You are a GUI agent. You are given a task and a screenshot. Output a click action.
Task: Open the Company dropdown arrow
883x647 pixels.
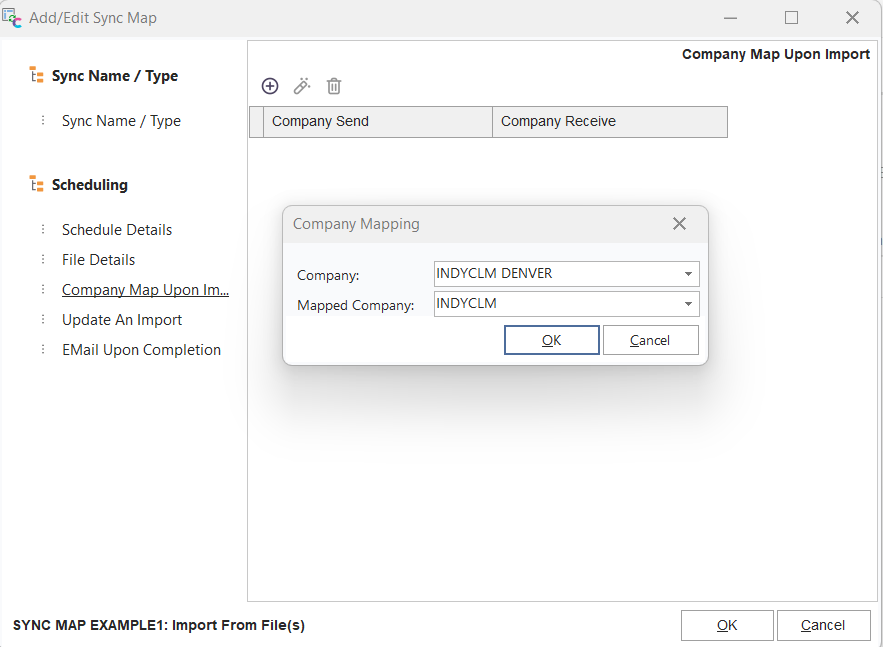click(688, 274)
